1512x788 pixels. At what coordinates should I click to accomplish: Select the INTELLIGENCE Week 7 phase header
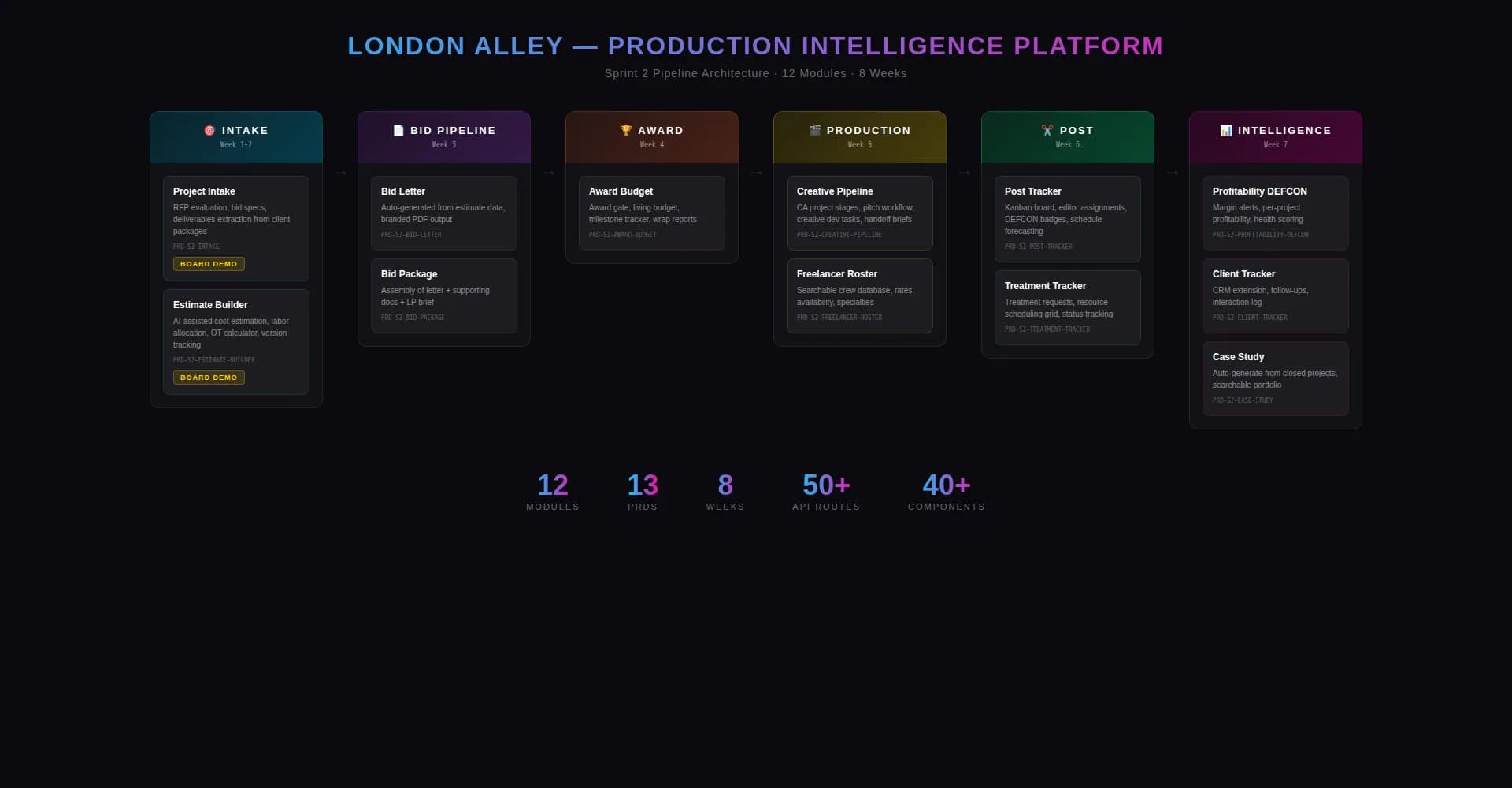pos(1275,136)
